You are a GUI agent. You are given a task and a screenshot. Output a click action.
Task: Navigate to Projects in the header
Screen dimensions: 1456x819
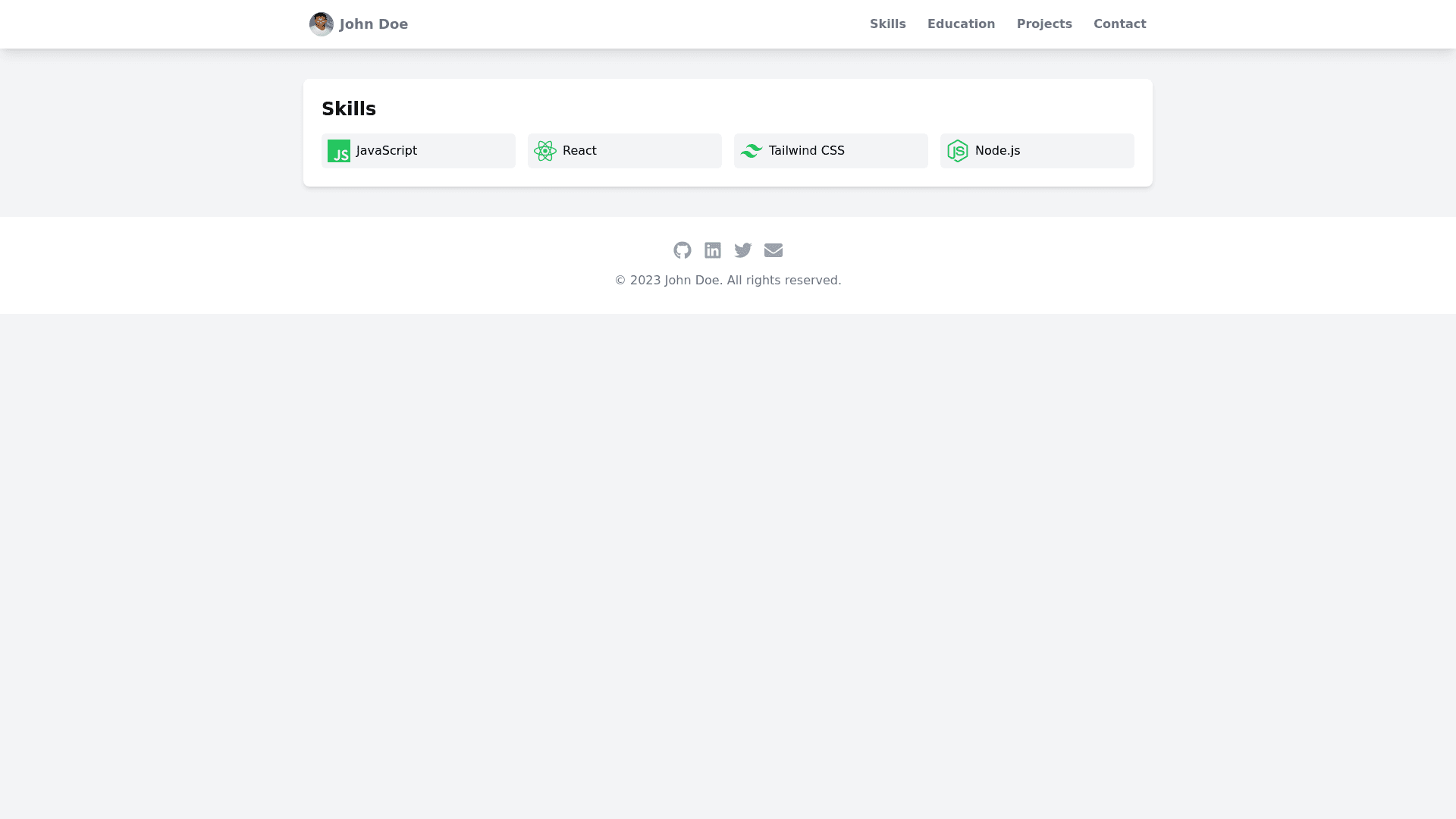pos(1044,24)
